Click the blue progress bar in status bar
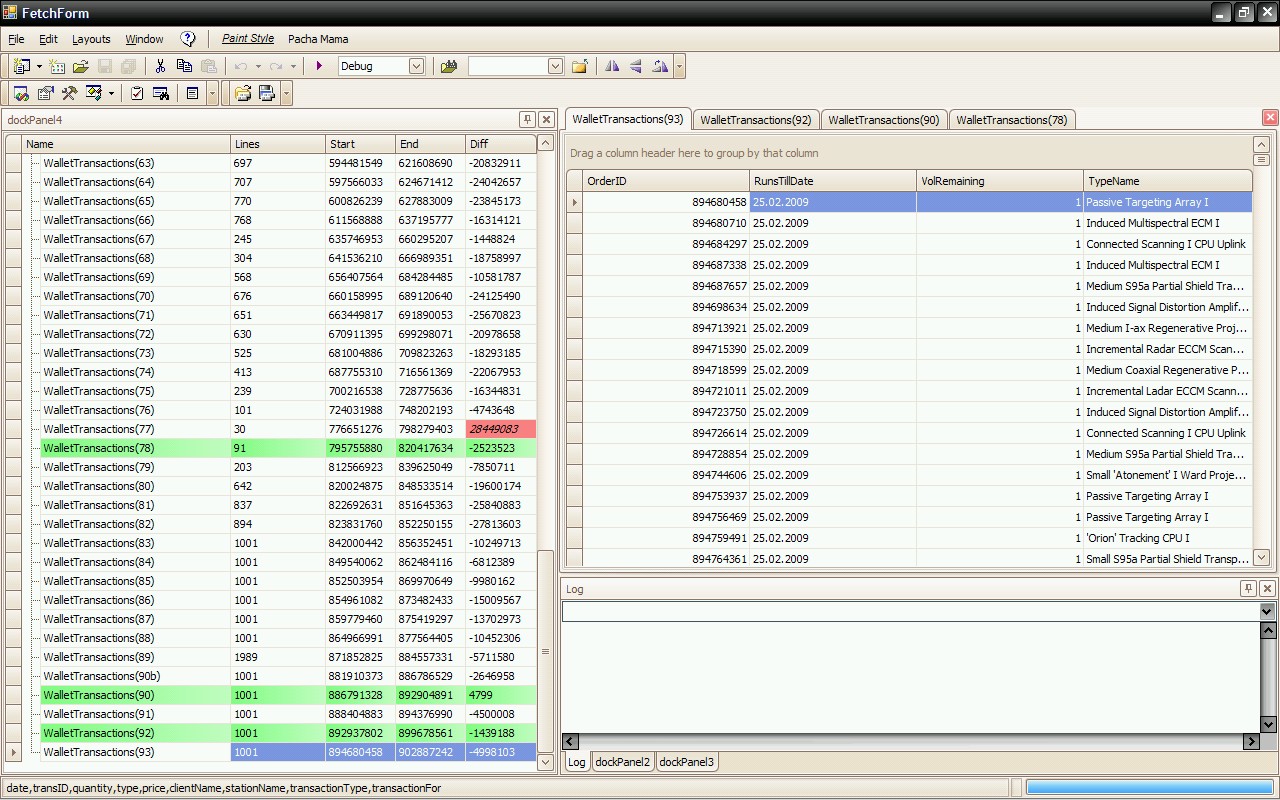 tap(1148, 788)
